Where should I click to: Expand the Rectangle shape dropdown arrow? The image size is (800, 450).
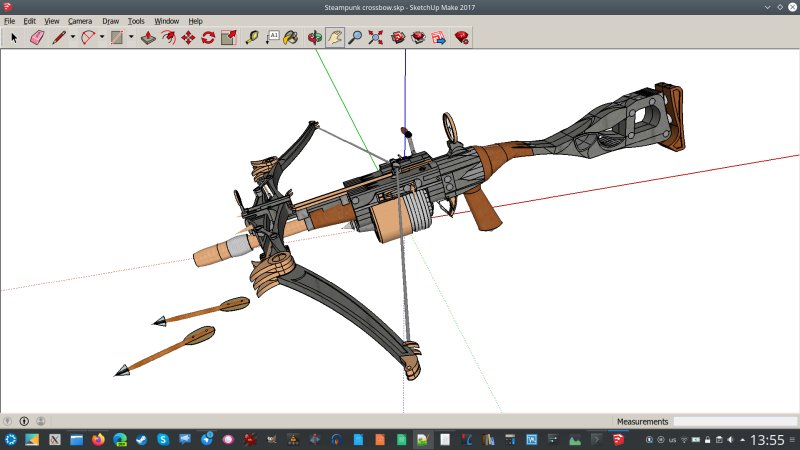click(131, 38)
